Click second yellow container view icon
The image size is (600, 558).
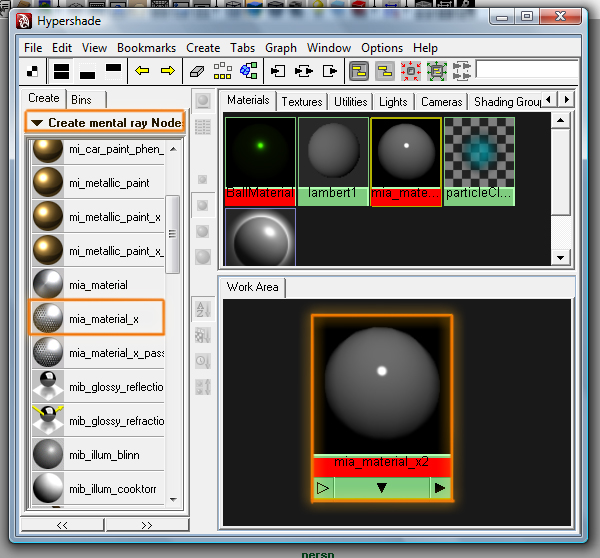point(385,71)
